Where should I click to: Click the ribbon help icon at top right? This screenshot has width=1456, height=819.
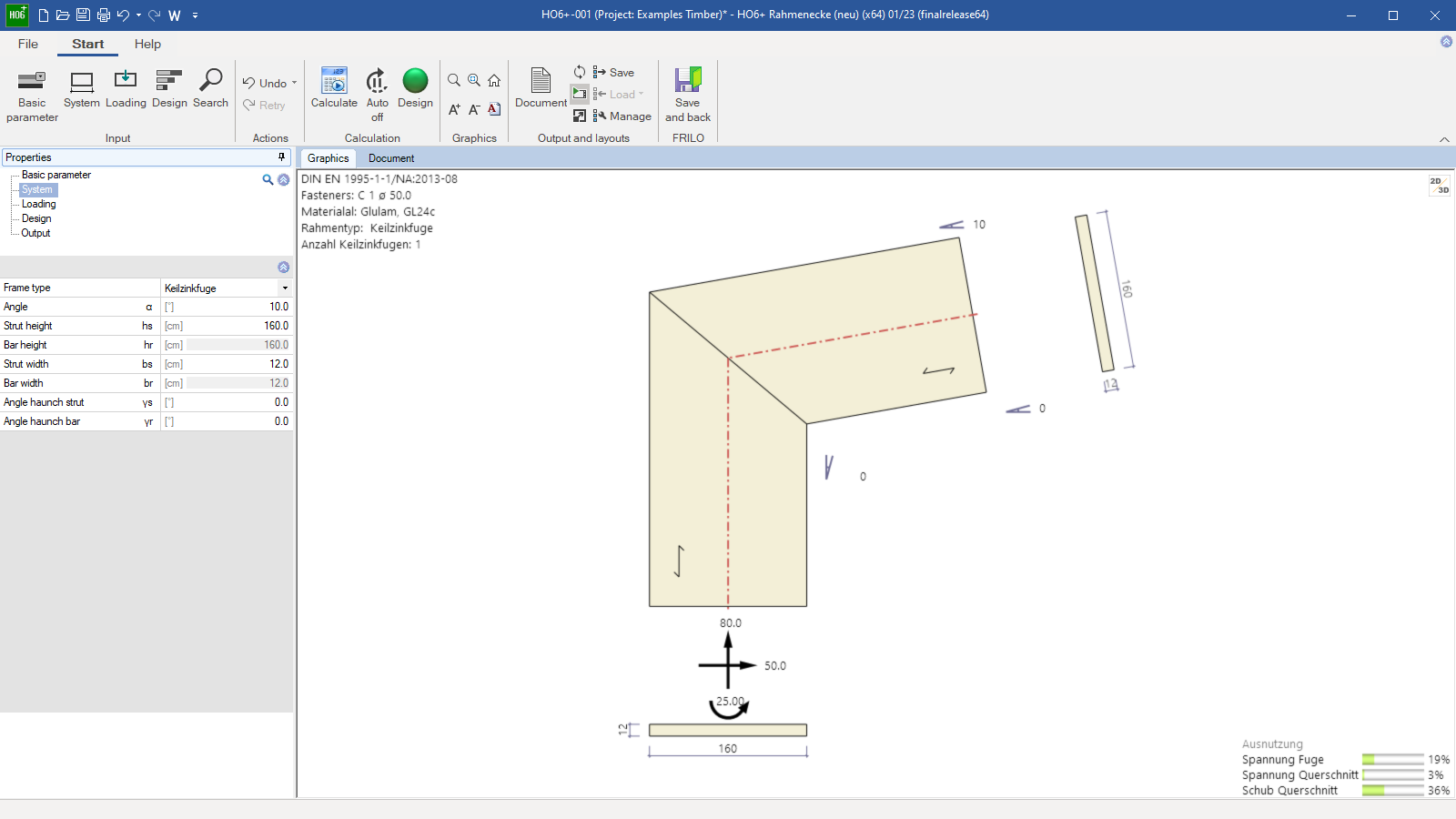[1446, 42]
